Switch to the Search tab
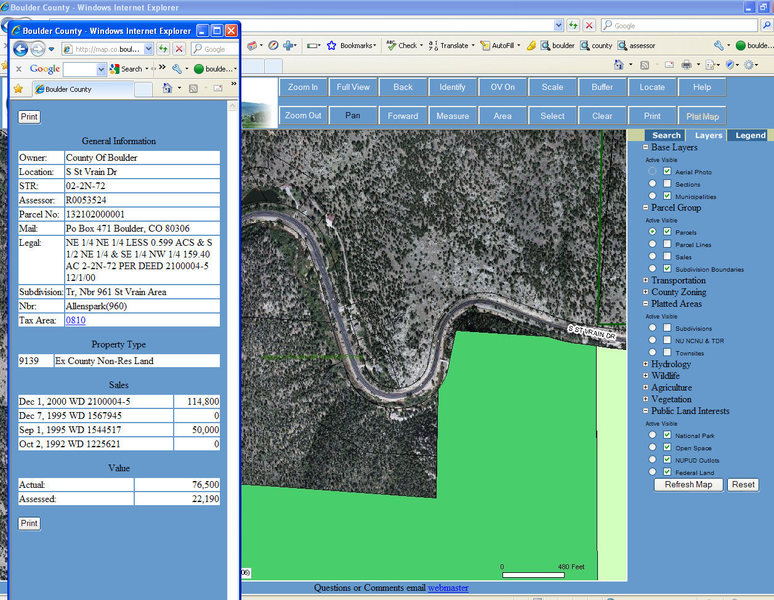Viewport: 774px width, 600px height. point(665,135)
